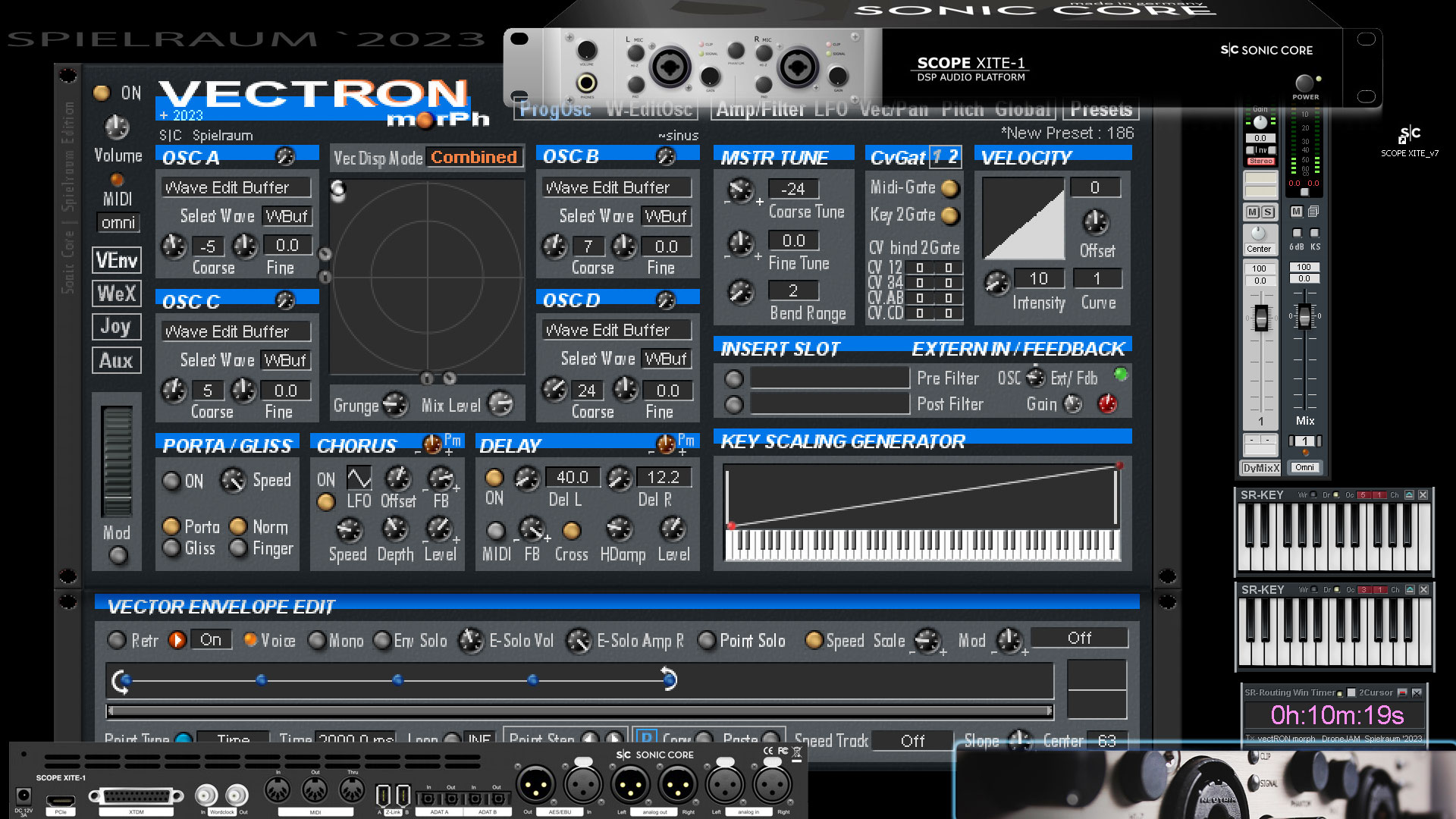Click the Delay Level knob
This screenshot has height=819, width=1456.
[673, 529]
